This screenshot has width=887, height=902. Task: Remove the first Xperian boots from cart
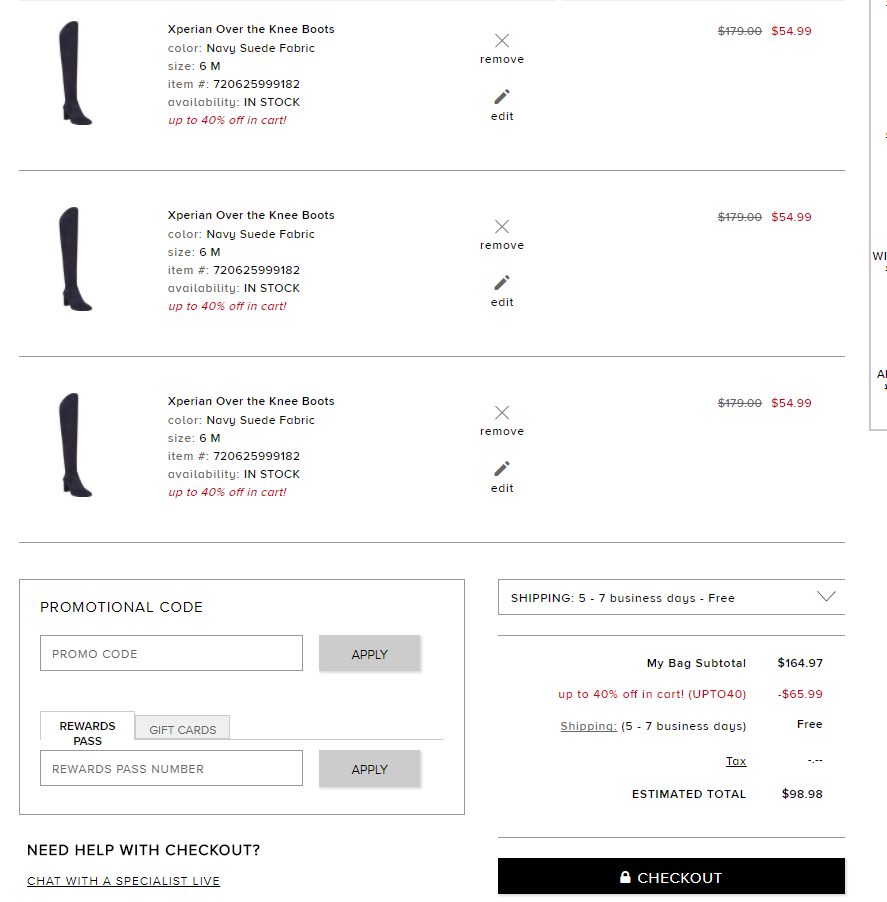click(x=501, y=46)
